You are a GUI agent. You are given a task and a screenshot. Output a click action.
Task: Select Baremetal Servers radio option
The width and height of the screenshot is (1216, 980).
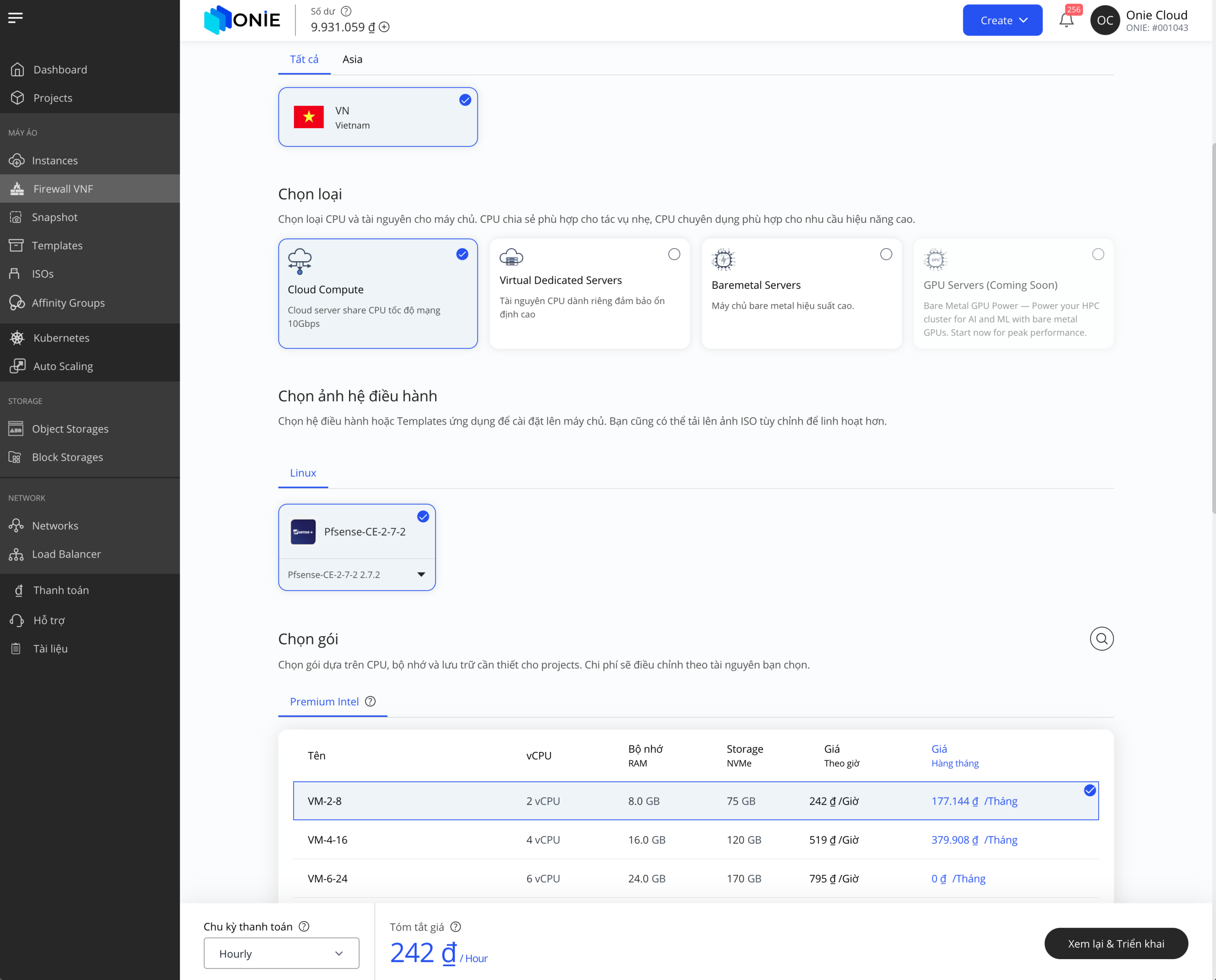coord(886,254)
